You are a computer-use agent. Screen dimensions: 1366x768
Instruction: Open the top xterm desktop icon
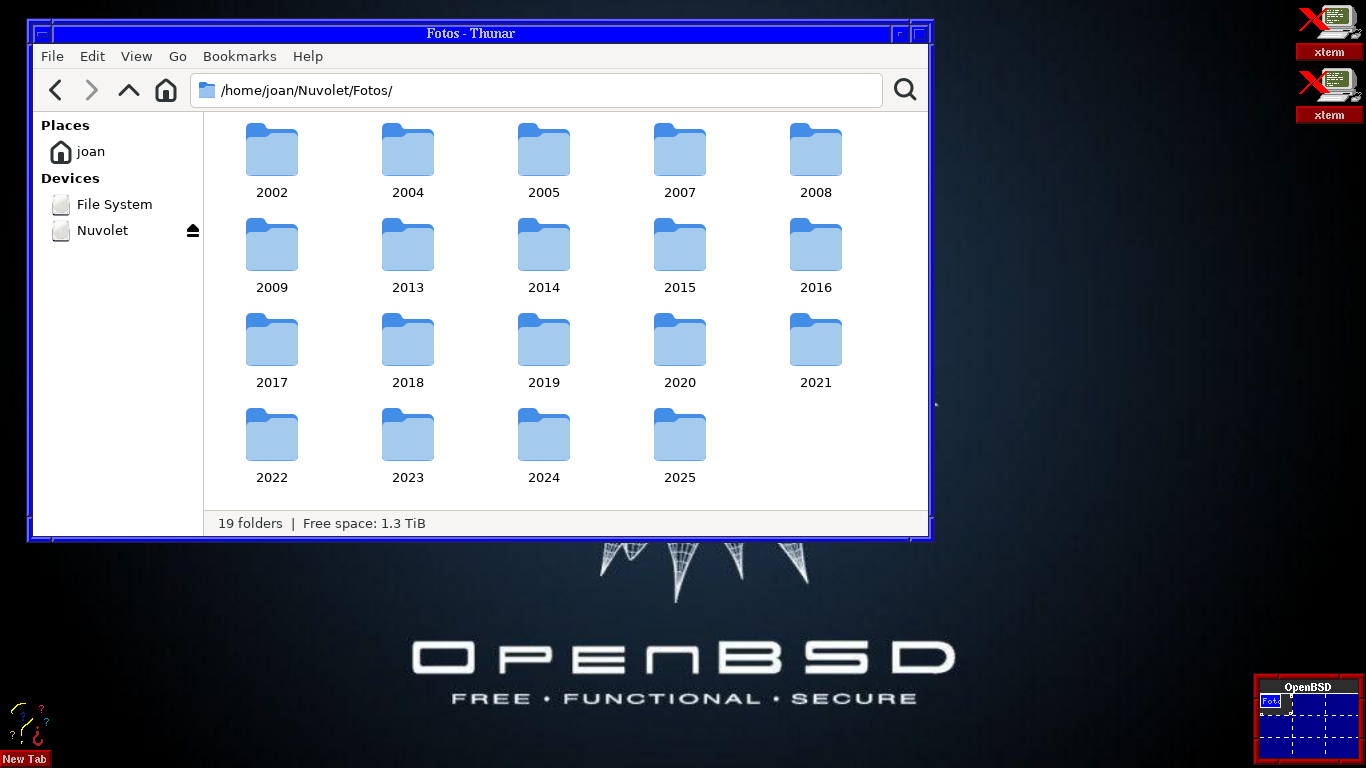1330,32
